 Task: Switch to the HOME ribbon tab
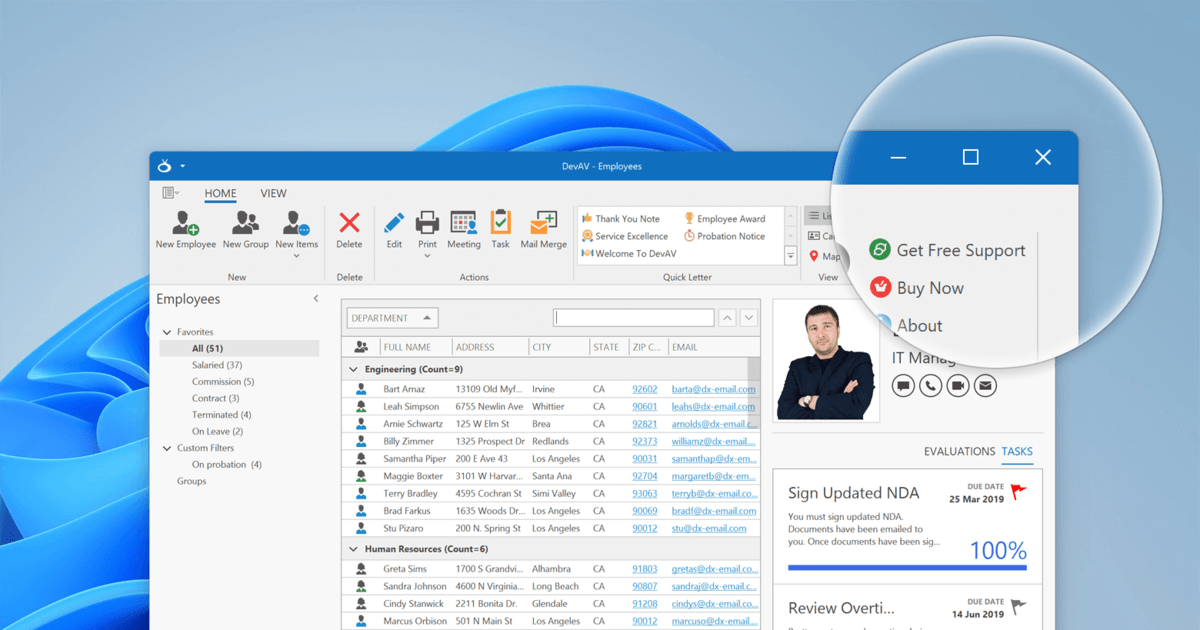(x=220, y=194)
